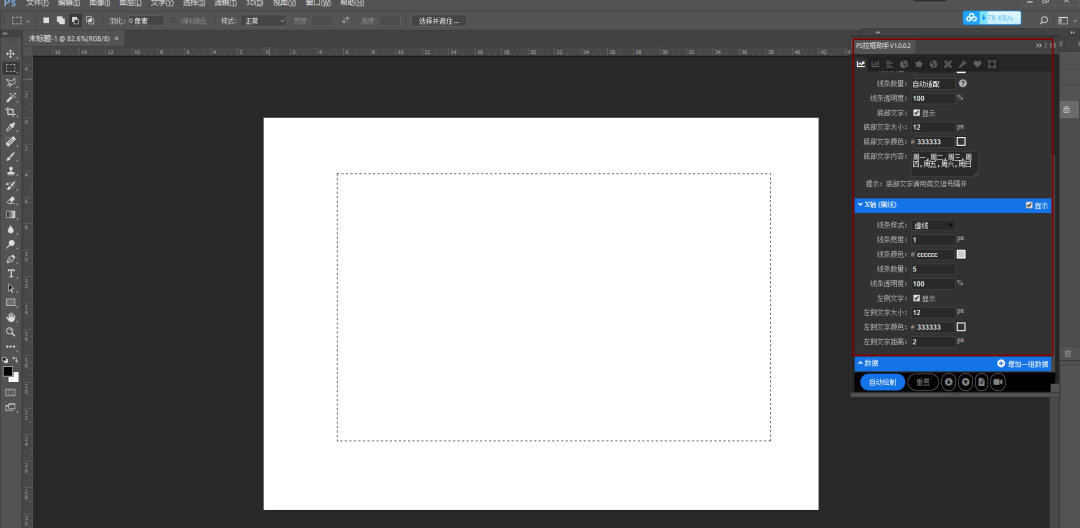Click the download icon beside 重置
Image resolution: width=1080 pixels, height=528 pixels.
948,382
